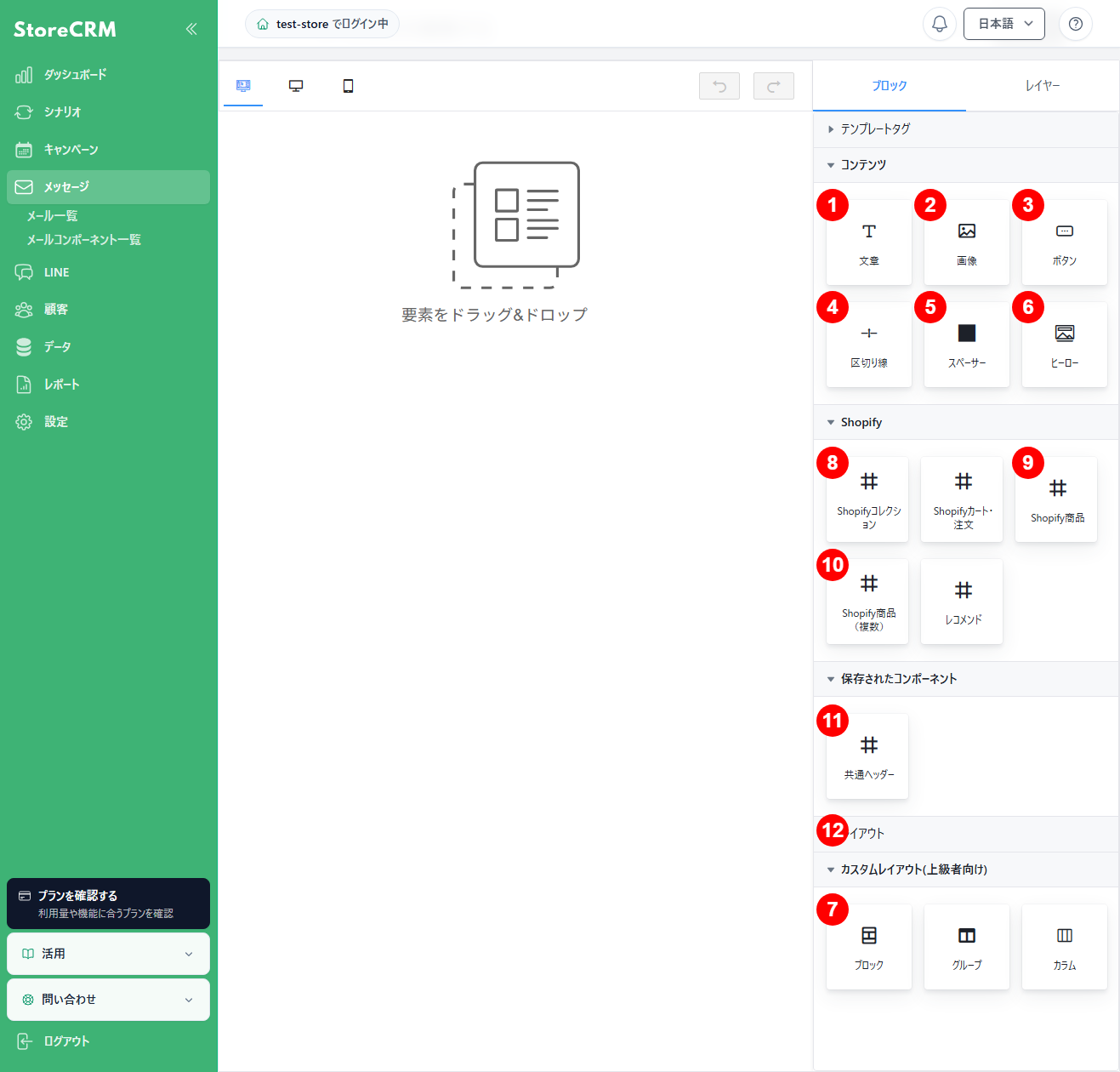Image resolution: width=1120 pixels, height=1072 pixels.
Task: Open 設定 in the sidebar
Action: tap(108, 422)
